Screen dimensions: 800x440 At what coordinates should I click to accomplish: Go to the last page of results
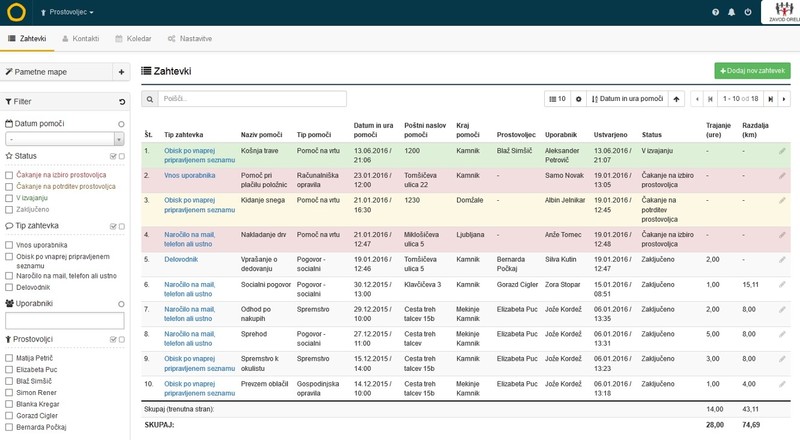pyautogui.click(x=770, y=99)
